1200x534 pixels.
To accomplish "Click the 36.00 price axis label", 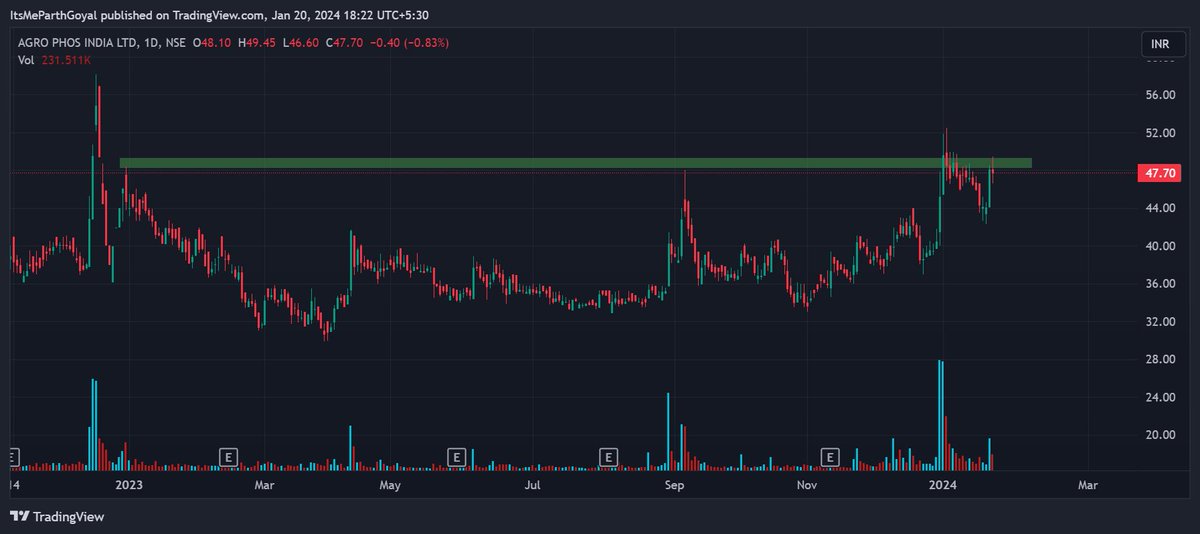I will (1160, 284).
